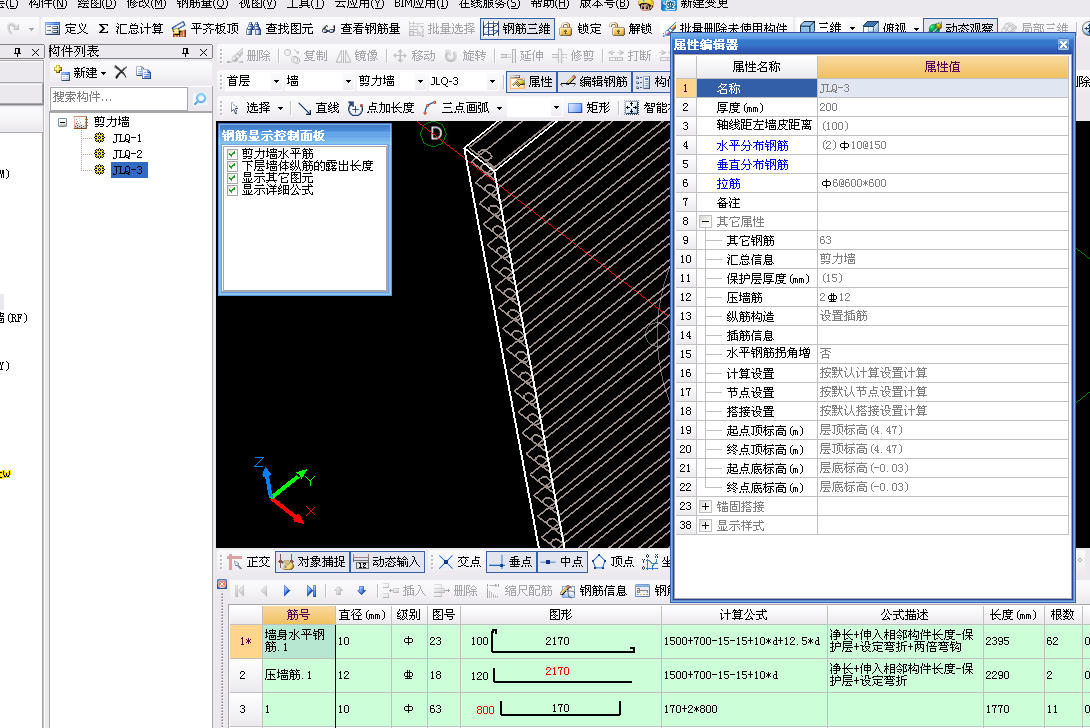Delete component with the X icon
1090x728 pixels.
[x=120, y=72]
